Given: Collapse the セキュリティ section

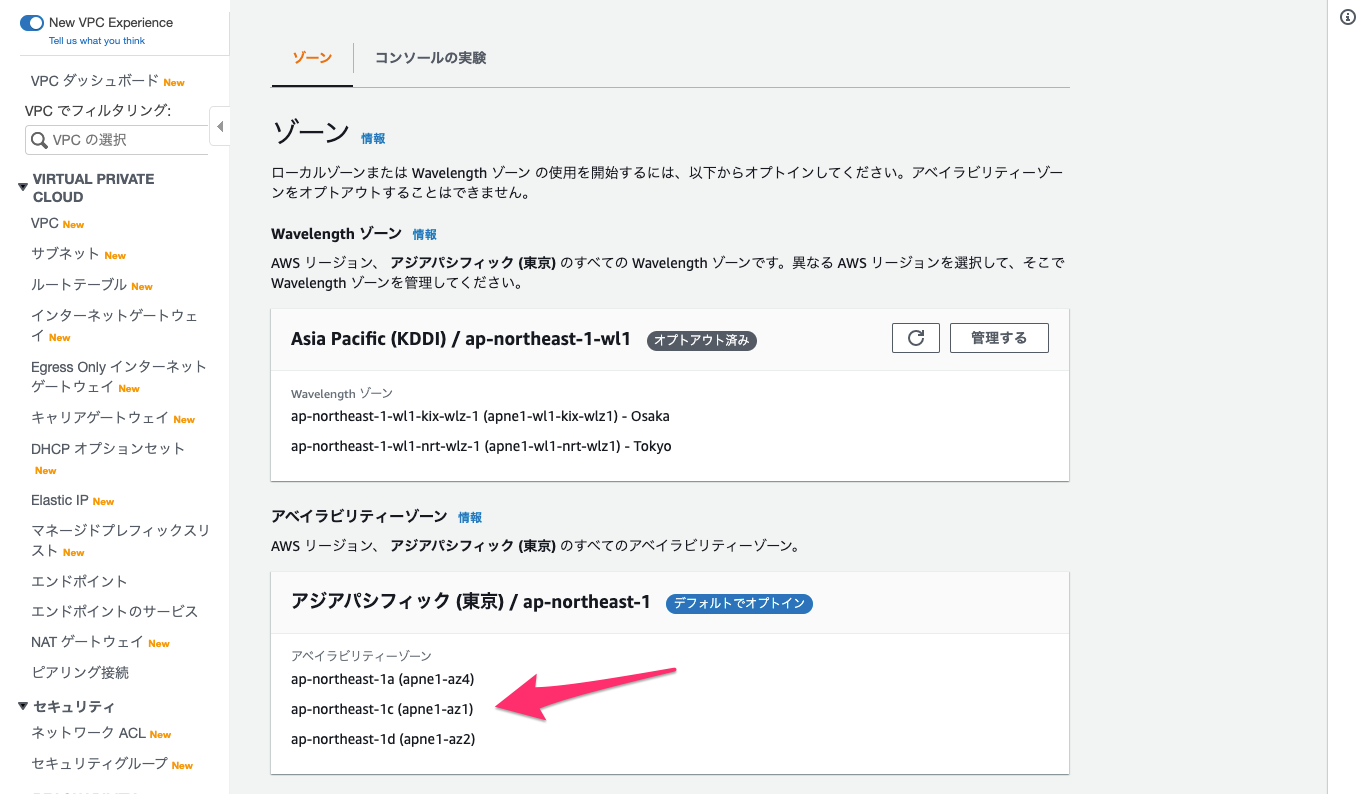Looking at the screenshot, I should pos(23,706).
